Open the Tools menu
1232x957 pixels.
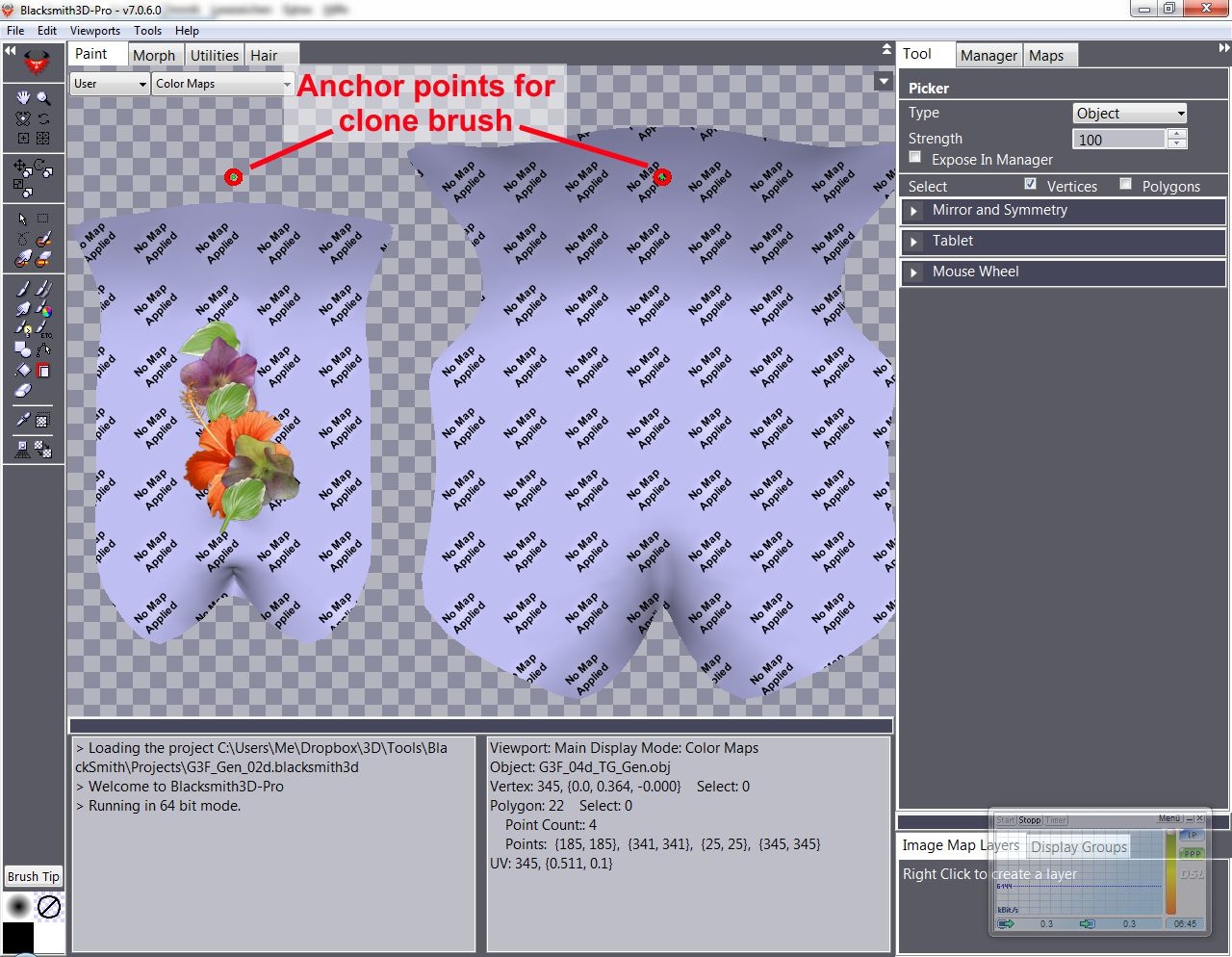pos(148,31)
